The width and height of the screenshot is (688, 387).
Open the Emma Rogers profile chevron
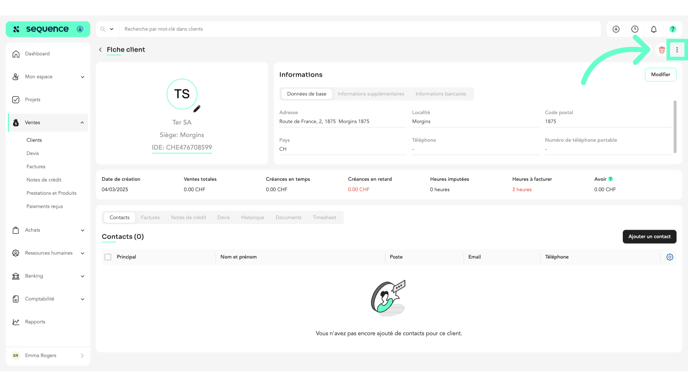(x=82, y=355)
